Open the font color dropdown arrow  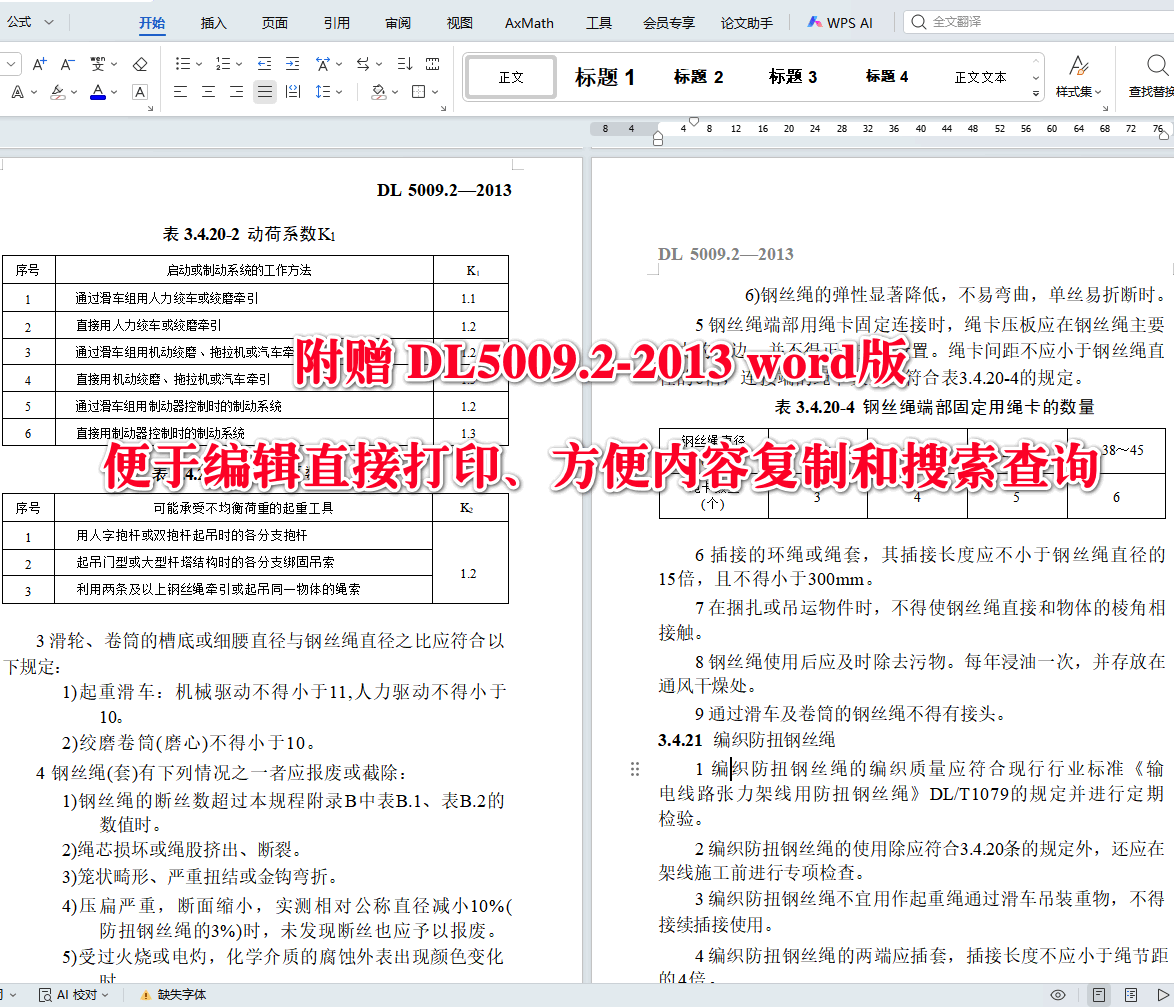(x=115, y=93)
